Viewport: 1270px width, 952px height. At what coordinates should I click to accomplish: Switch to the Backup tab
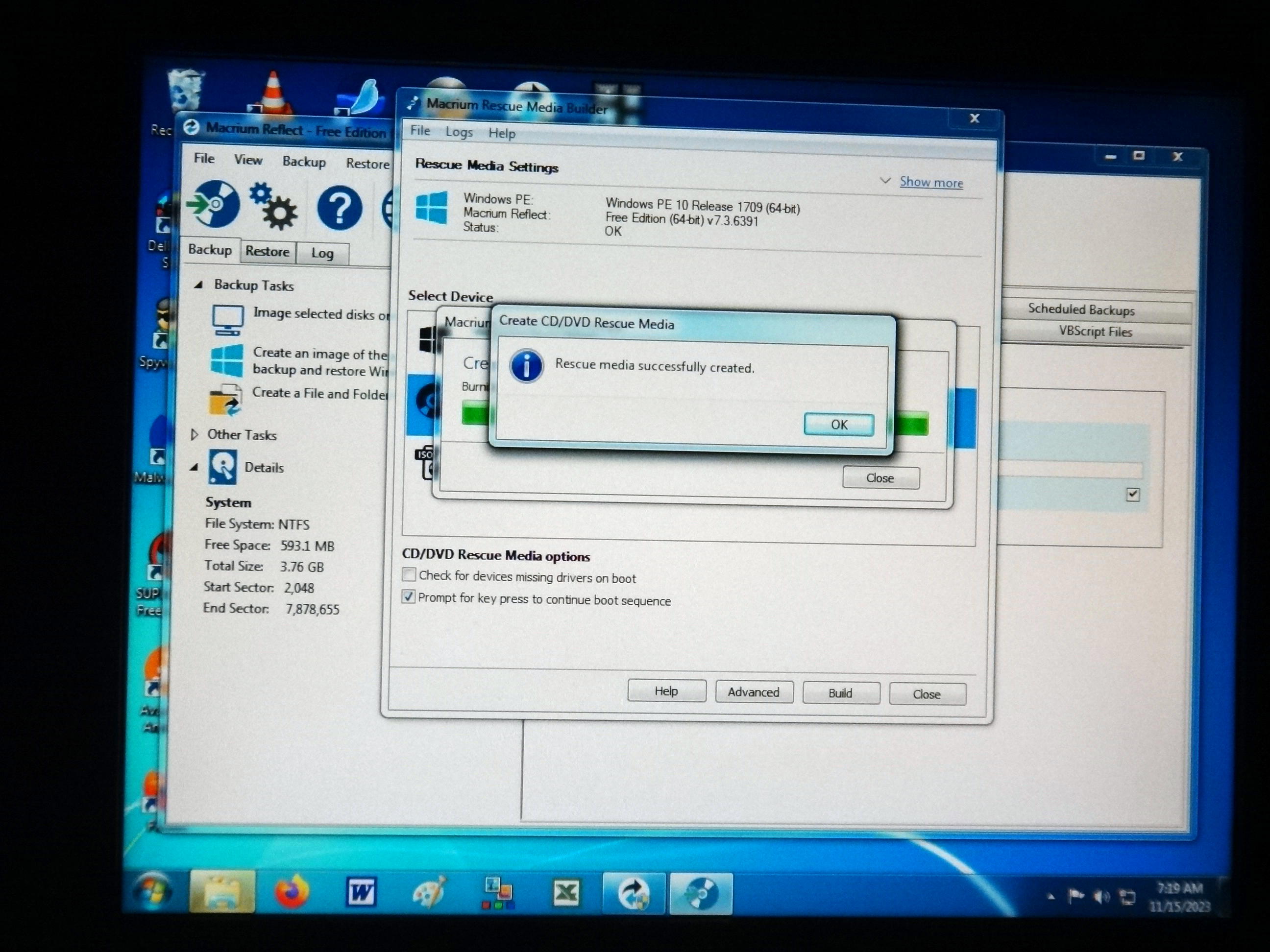[210, 250]
